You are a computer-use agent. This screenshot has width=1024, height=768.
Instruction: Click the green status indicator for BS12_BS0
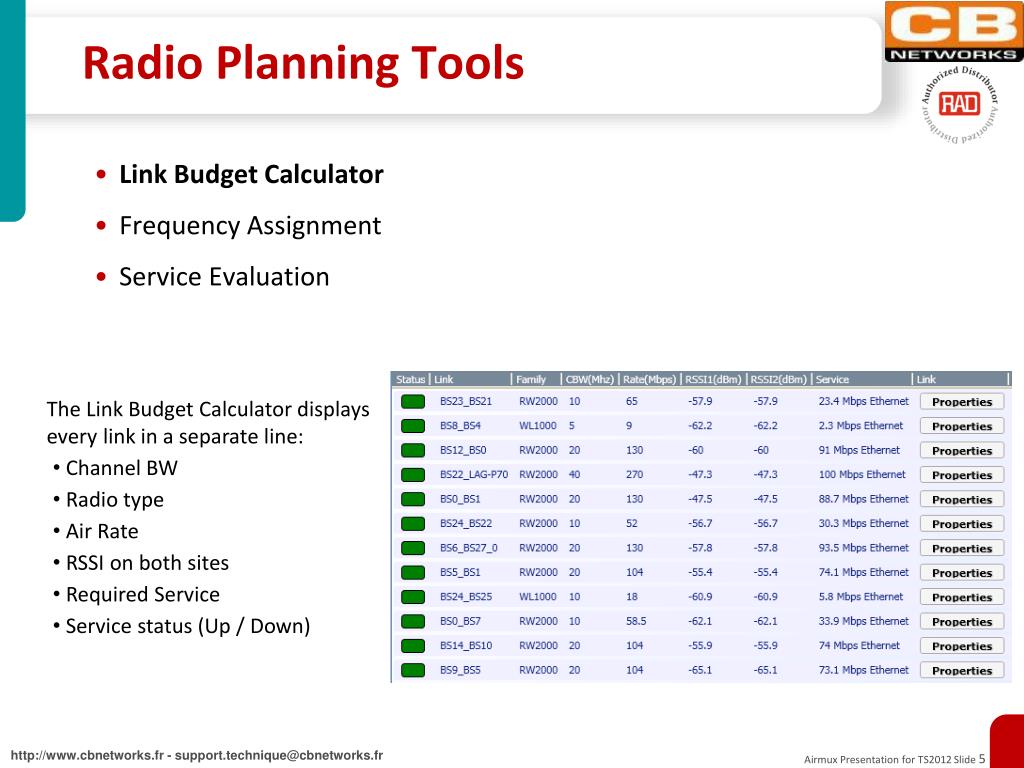pyautogui.click(x=413, y=451)
